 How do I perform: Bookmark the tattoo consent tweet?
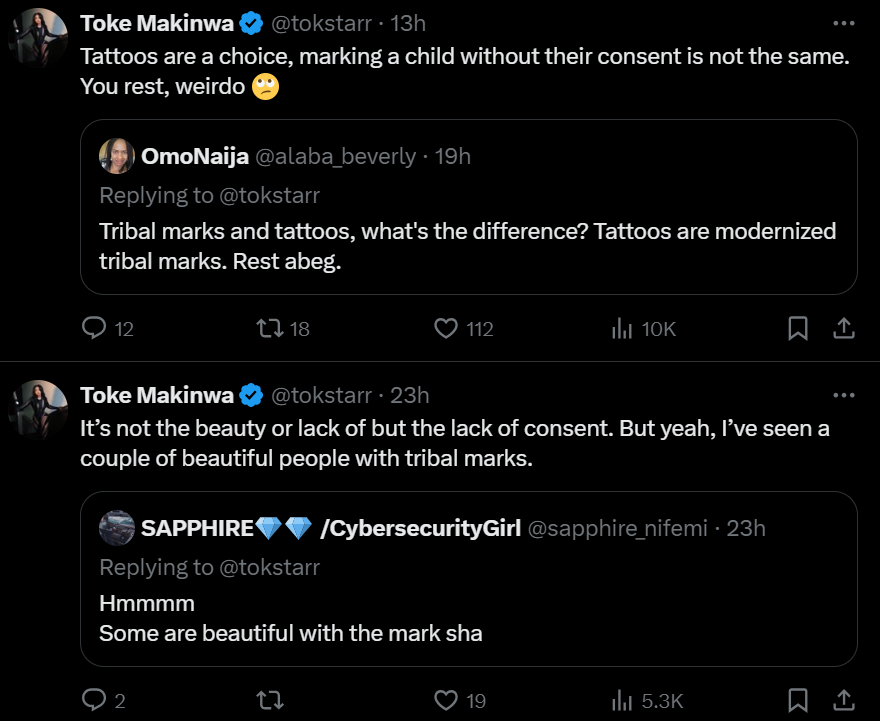[x=798, y=328]
